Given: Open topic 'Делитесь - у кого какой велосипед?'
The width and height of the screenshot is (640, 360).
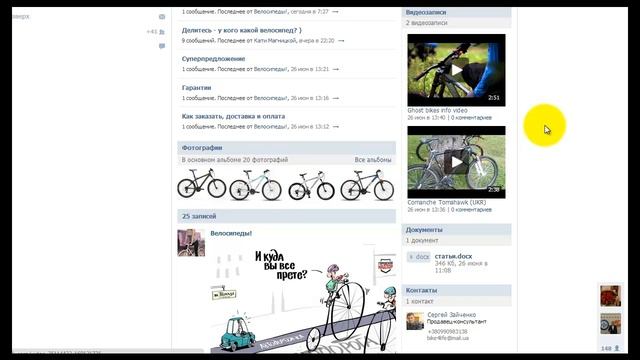Looking at the screenshot, I should click(x=242, y=30).
